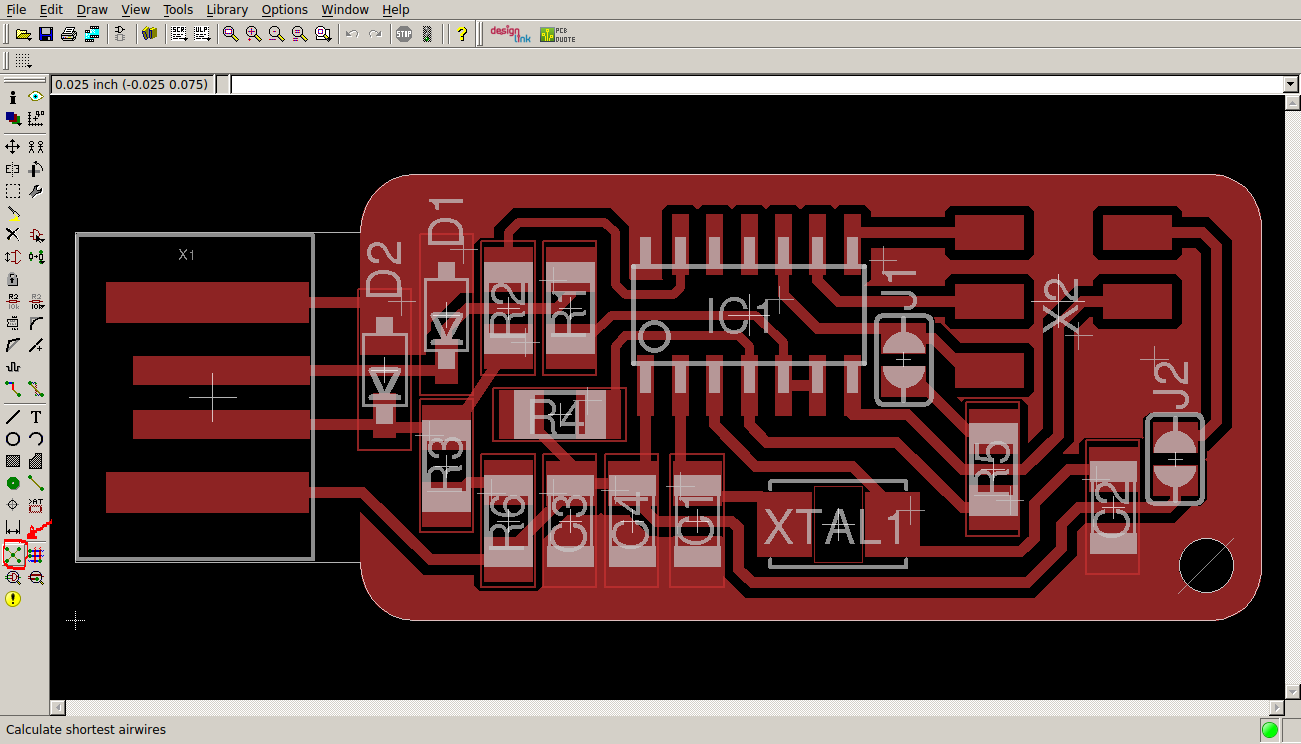This screenshot has height=744, width=1301.
Task: Select the Name tool
Action: pyautogui.click(x=13, y=301)
